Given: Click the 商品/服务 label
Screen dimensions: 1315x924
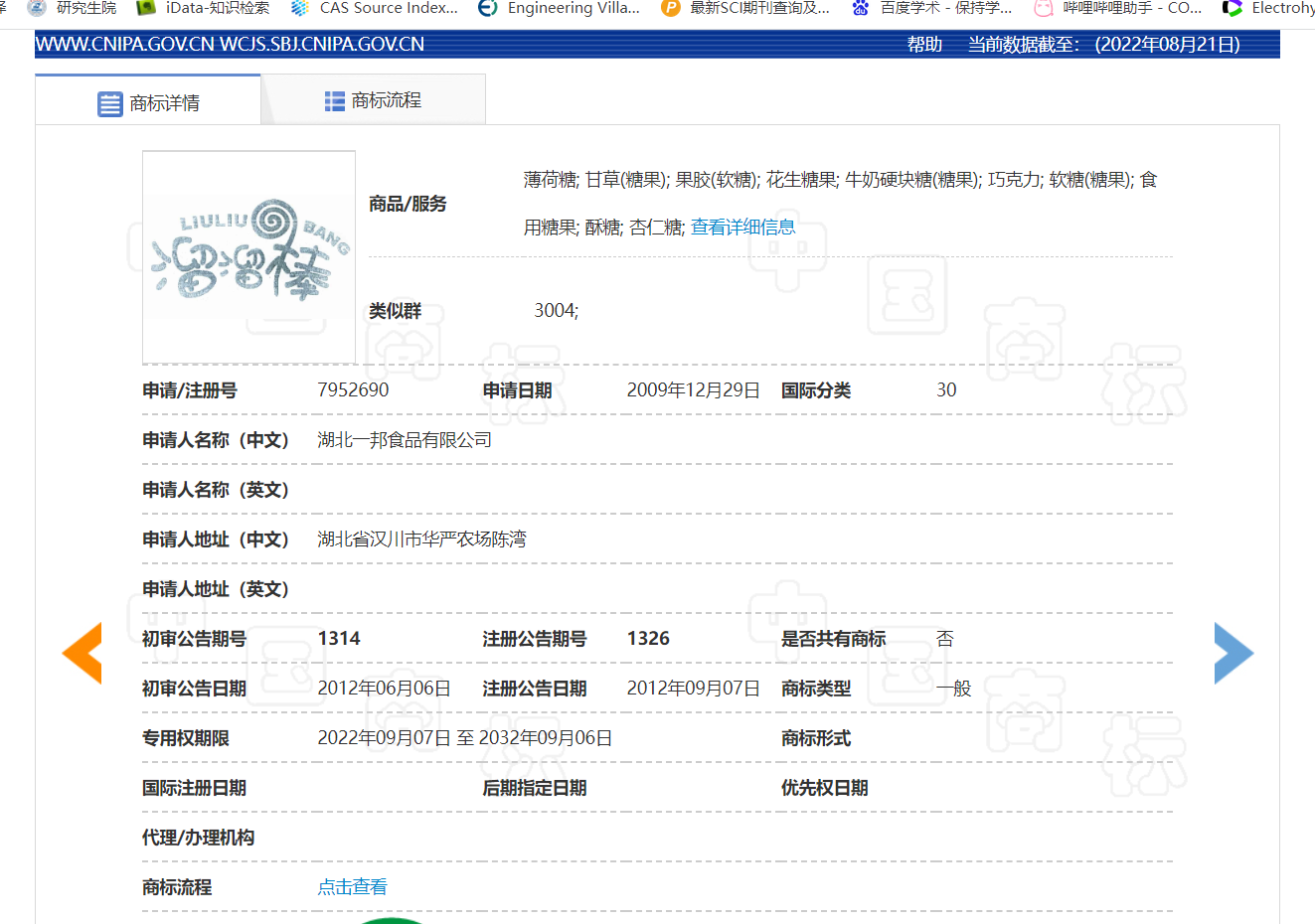Looking at the screenshot, I should (408, 204).
